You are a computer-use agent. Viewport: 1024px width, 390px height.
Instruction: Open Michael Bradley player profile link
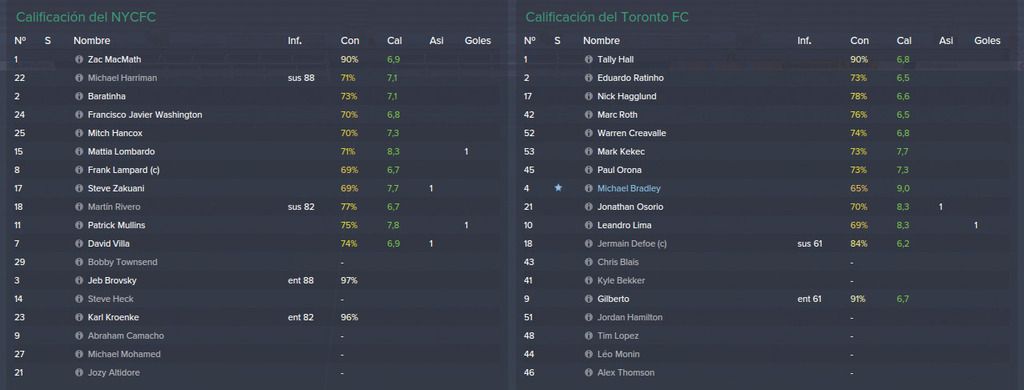tap(629, 188)
